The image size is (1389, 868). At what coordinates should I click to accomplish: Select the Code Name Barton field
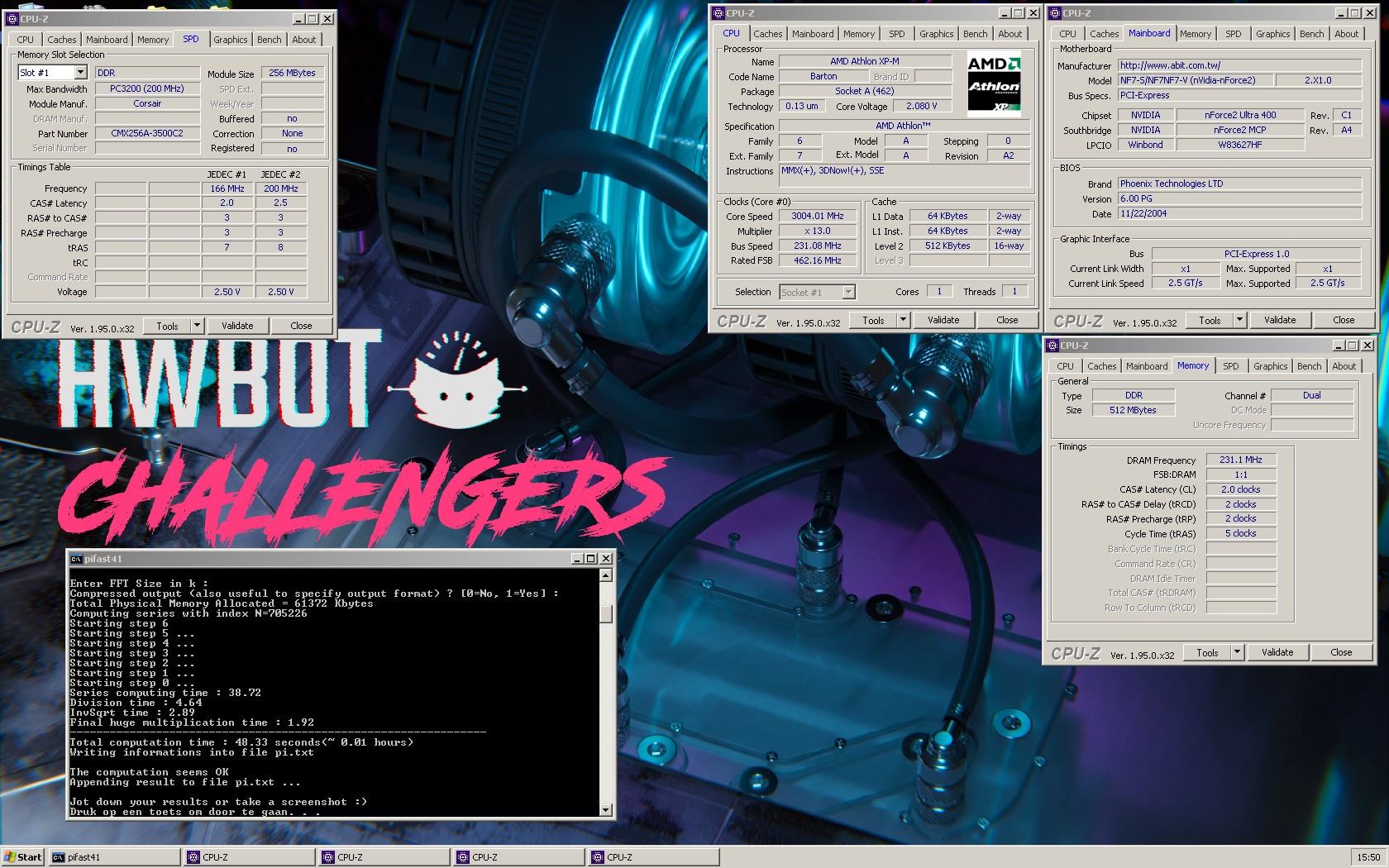click(x=823, y=76)
